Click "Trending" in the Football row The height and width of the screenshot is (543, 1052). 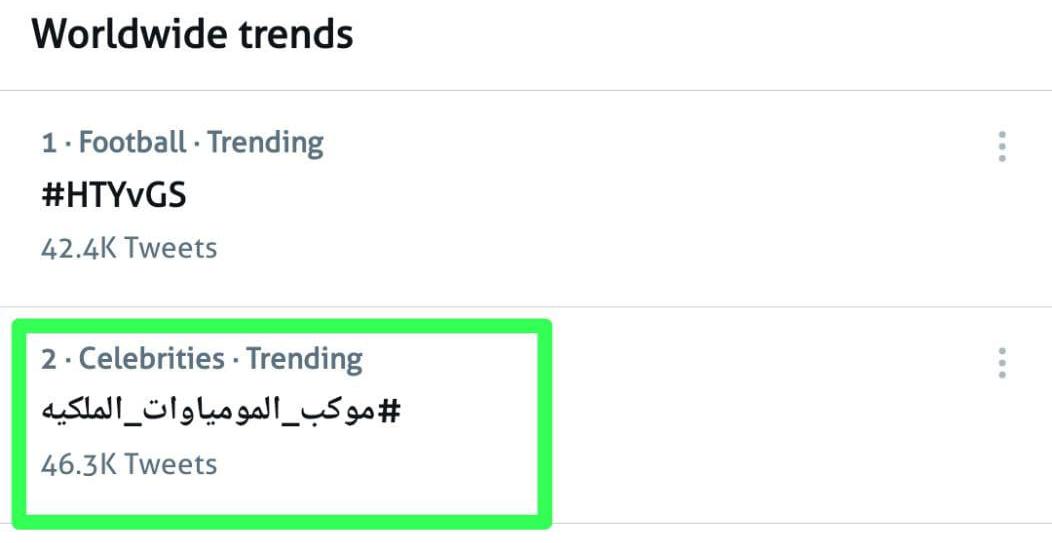(x=265, y=143)
